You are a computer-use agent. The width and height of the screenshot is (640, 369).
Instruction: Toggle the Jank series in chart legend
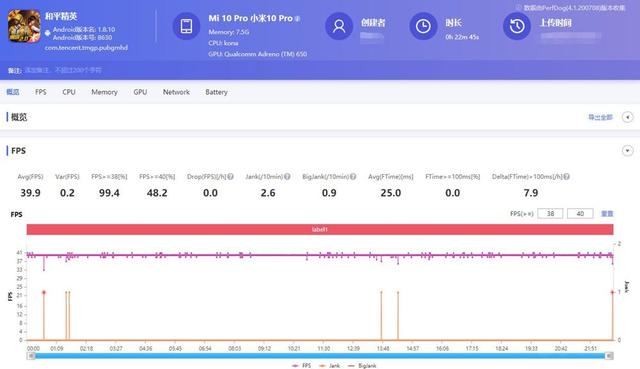(x=330, y=366)
